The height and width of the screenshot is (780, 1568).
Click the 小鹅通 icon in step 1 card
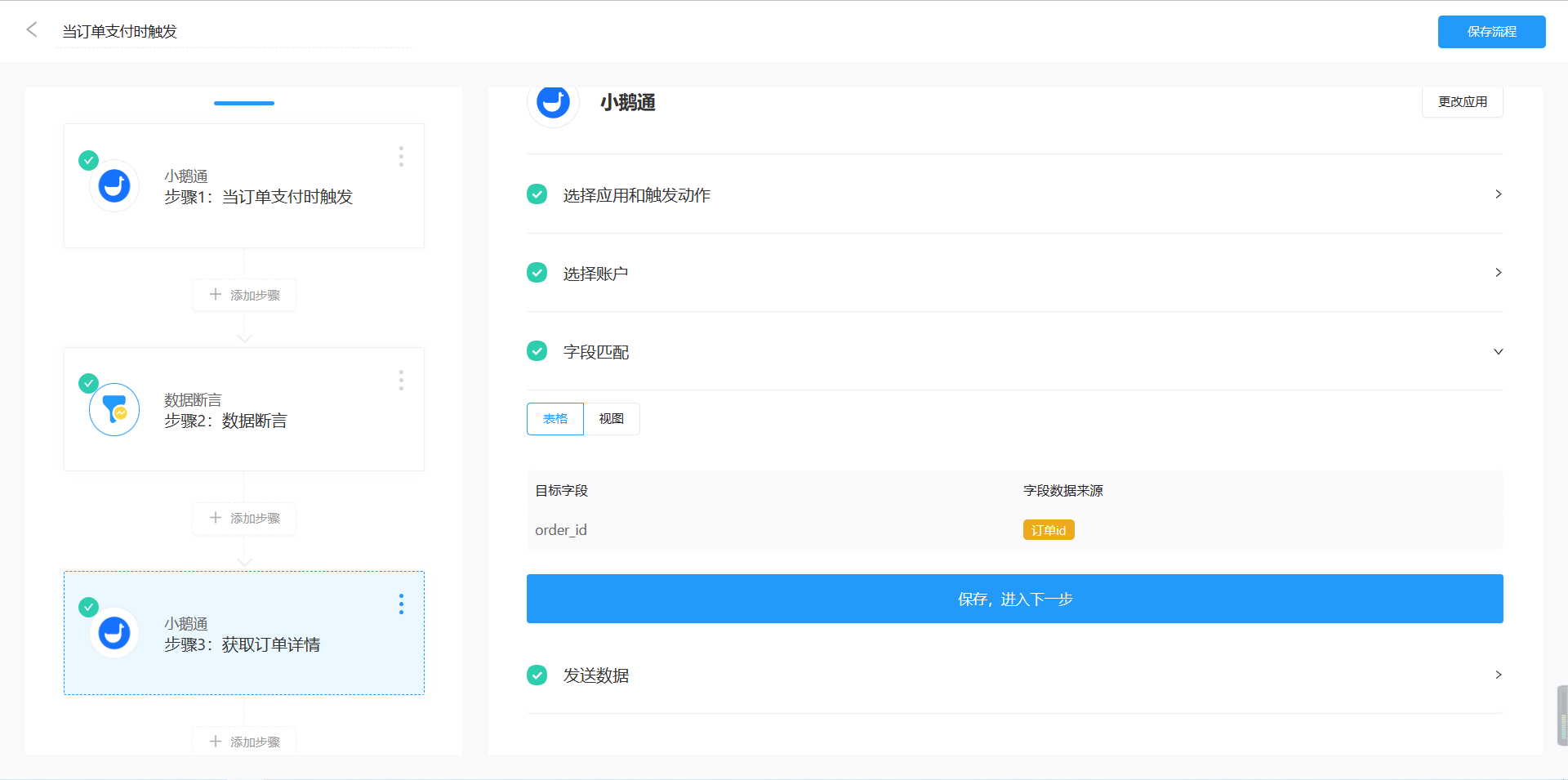(x=114, y=186)
